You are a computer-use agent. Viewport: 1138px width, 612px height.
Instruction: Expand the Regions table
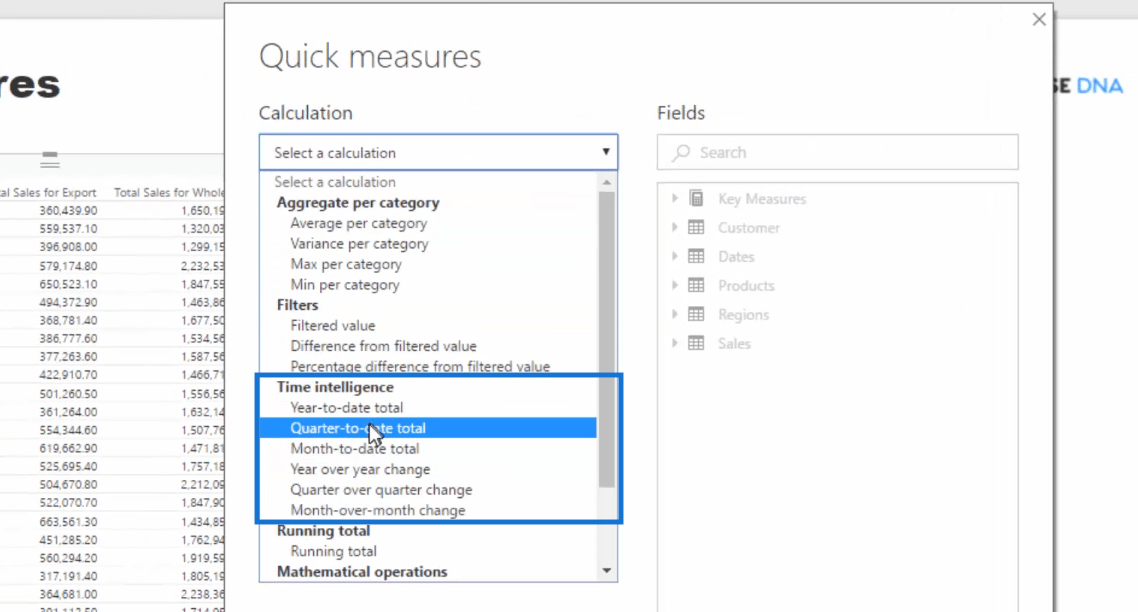pos(674,314)
